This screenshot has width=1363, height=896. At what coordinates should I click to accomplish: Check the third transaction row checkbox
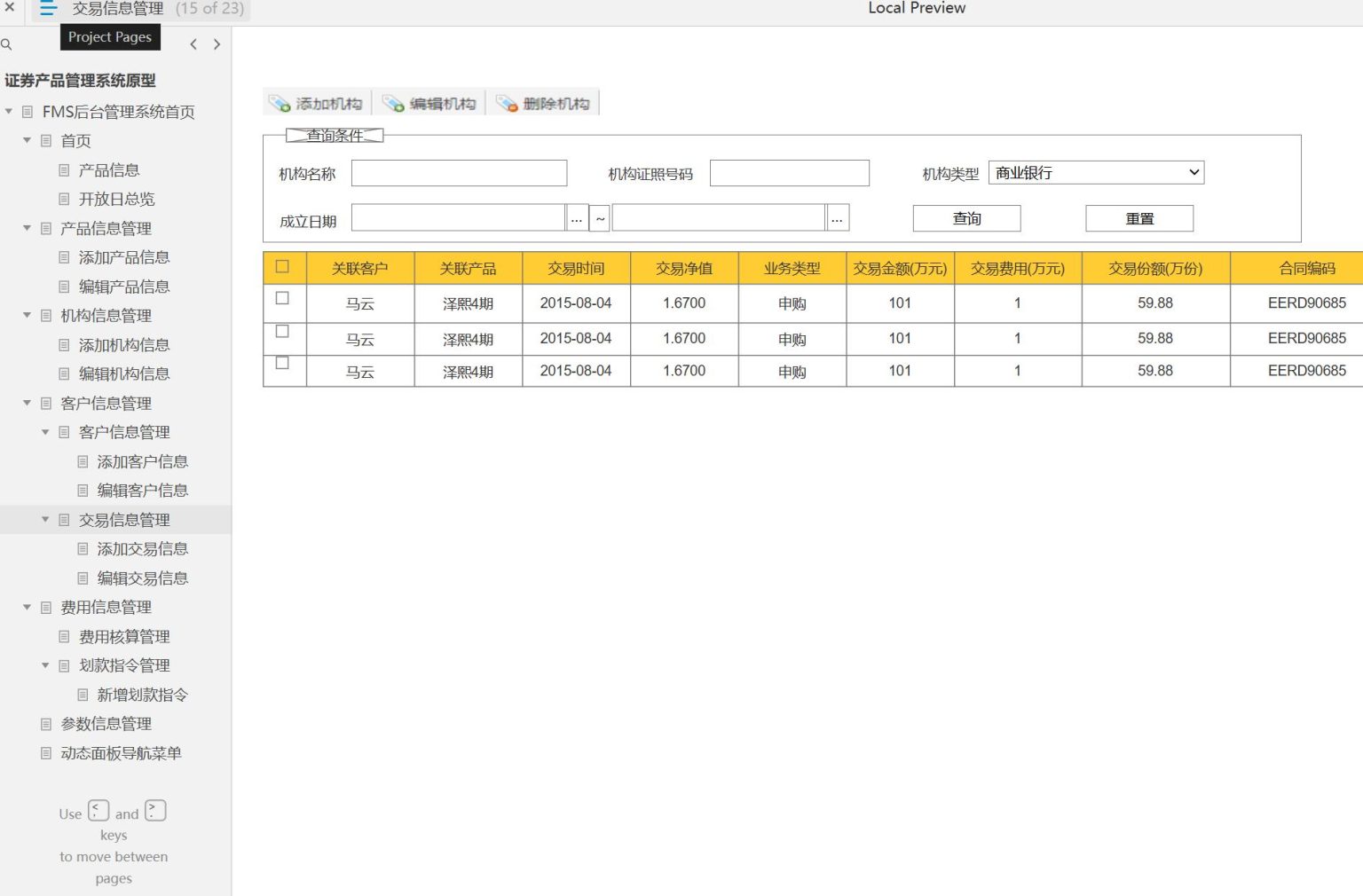pyautogui.click(x=282, y=363)
